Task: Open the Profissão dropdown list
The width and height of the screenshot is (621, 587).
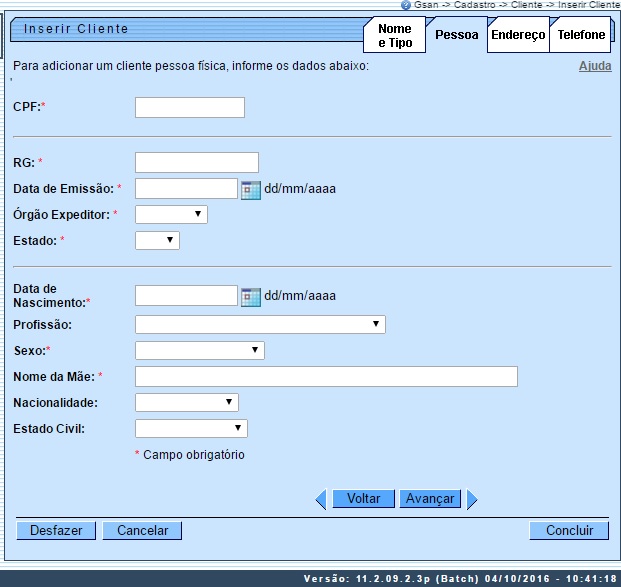Action: point(260,324)
